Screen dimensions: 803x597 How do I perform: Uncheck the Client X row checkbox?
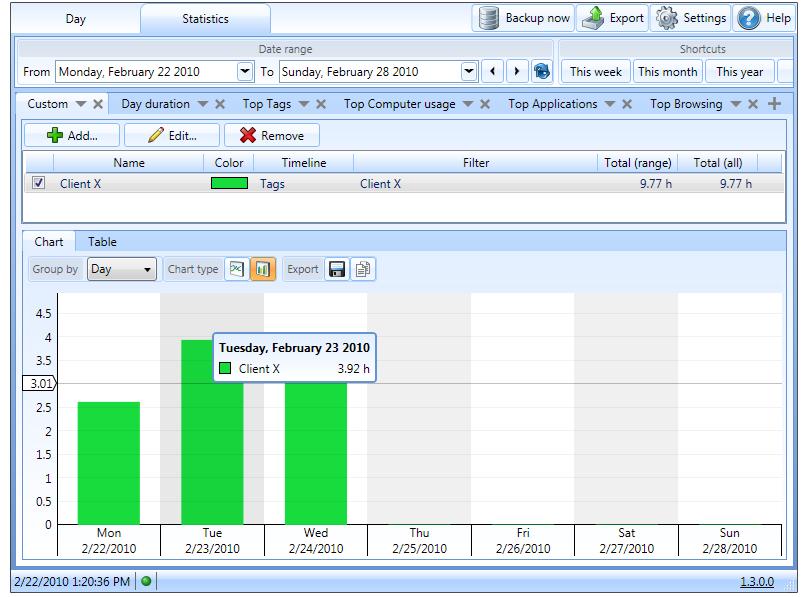38,183
